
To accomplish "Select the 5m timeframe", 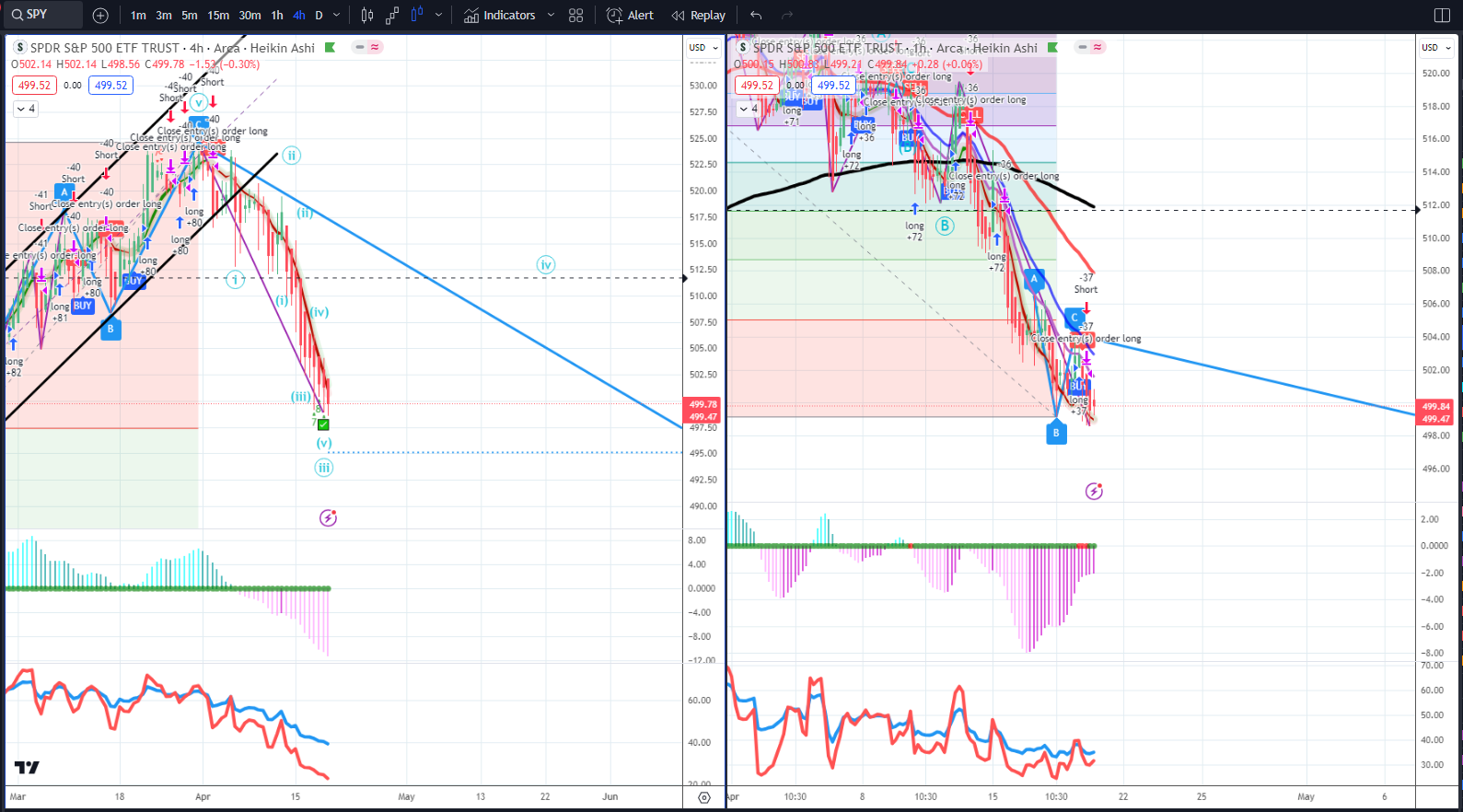I will pos(189,16).
